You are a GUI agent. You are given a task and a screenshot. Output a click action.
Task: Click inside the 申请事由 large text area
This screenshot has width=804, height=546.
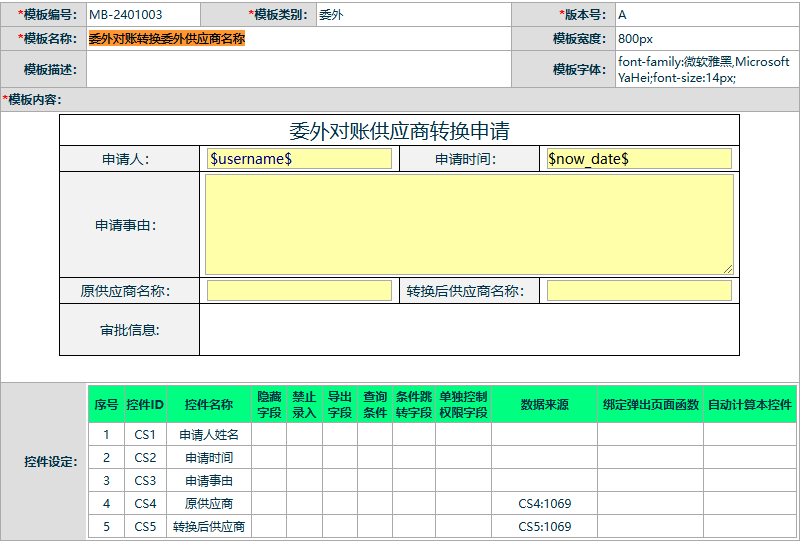[x=468, y=224]
